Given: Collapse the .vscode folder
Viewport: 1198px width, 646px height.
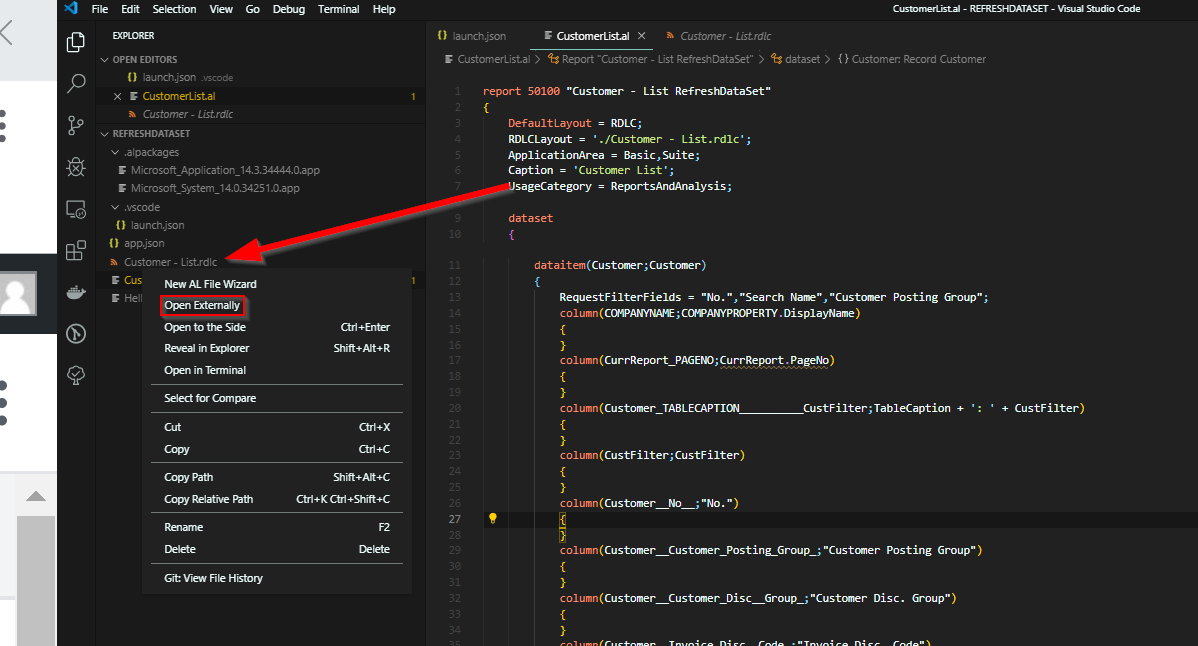Looking at the screenshot, I should [x=115, y=208].
